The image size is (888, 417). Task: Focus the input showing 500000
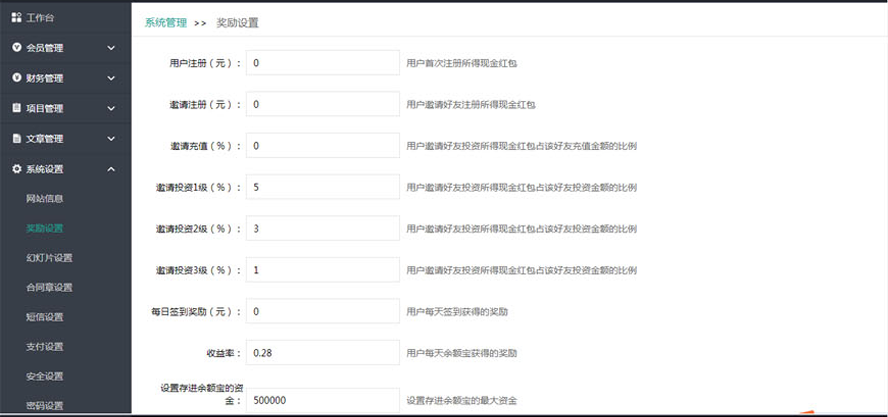[323, 401]
